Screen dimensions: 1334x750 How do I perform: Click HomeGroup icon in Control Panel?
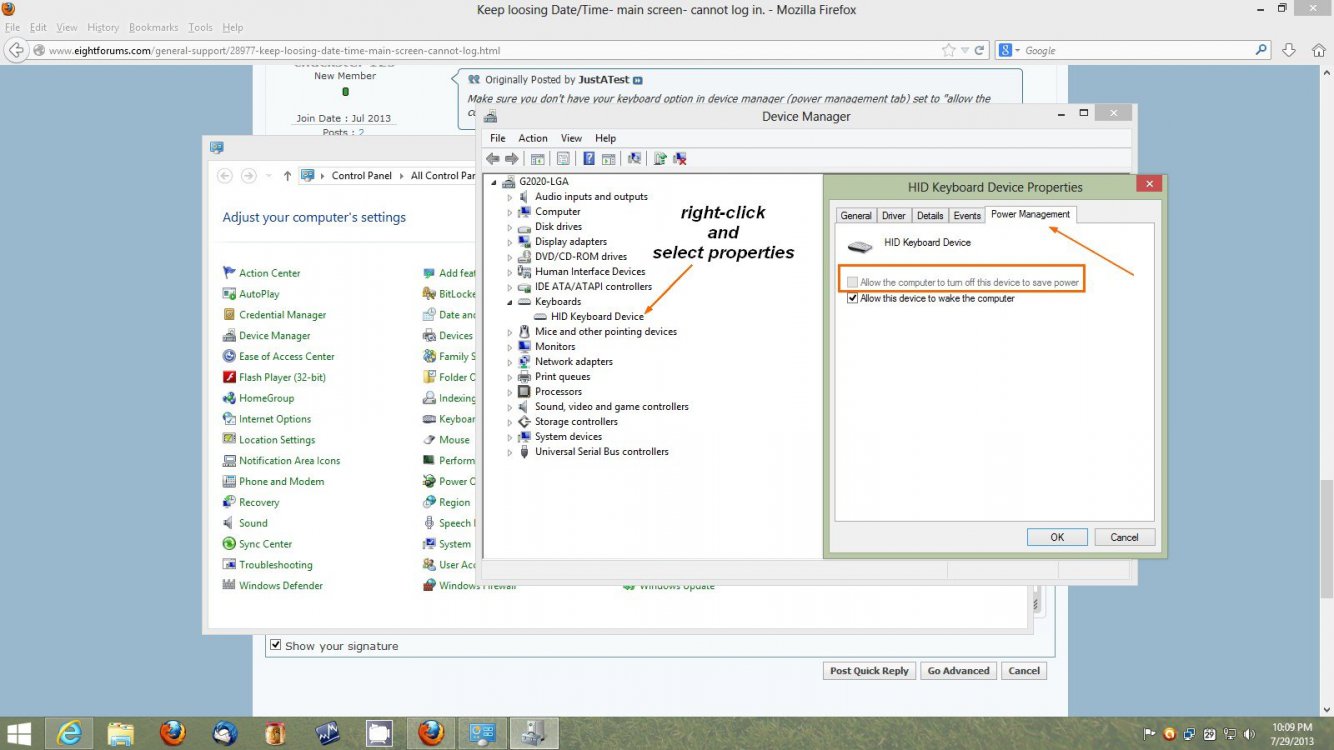[229, 398]
